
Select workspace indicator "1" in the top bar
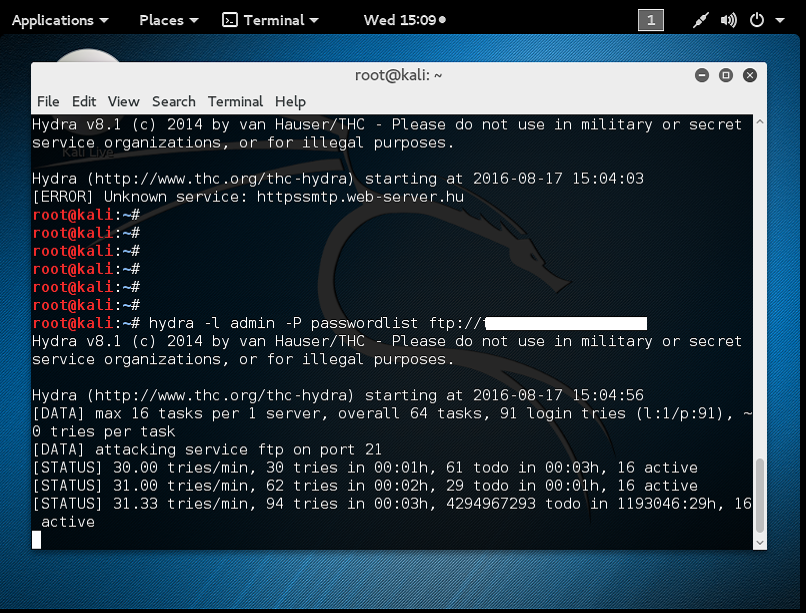pos(650,19)
